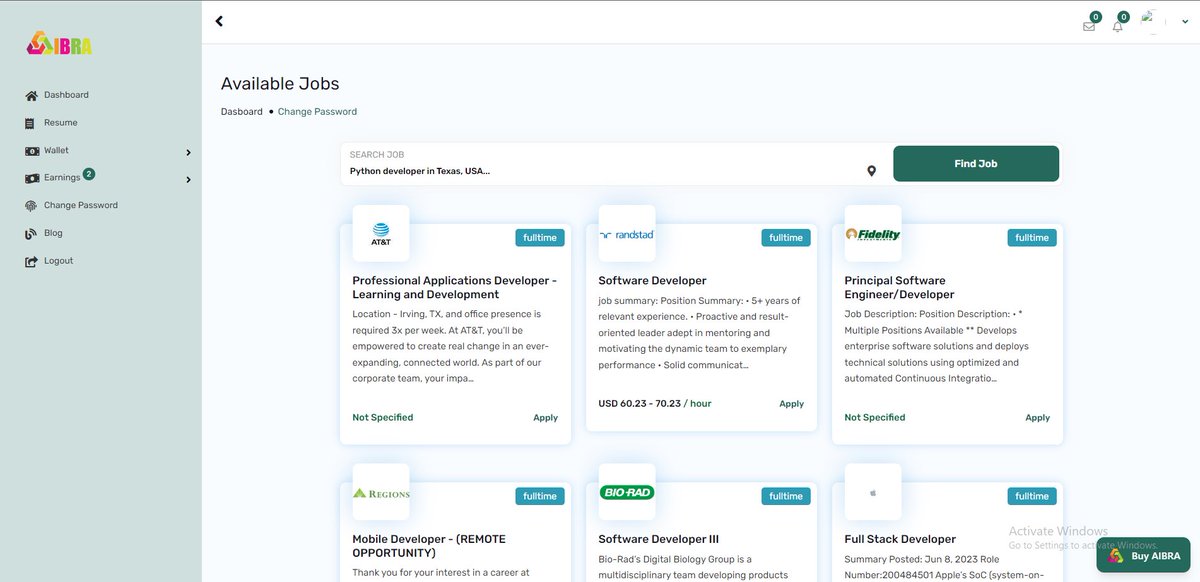Click the Resume document icon

[x=32, y=123]
